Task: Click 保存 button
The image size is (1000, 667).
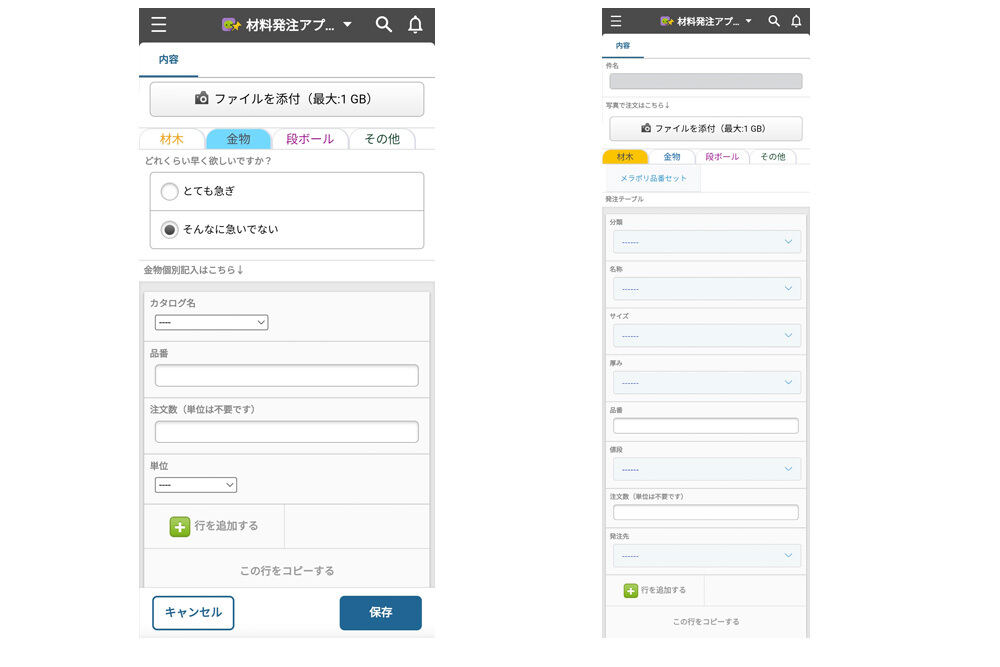Action: pyautogui.click(x=381, y=613)
